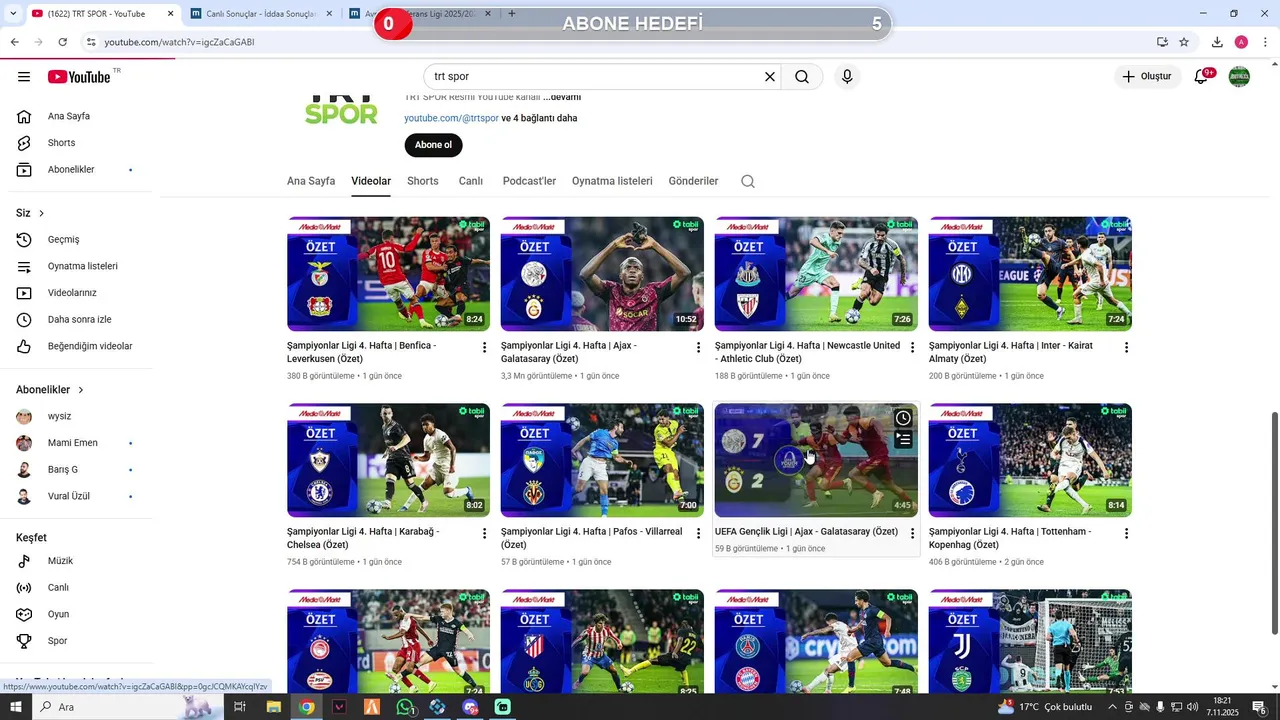Open Inter - Kairat Almaty video title
Screen dimensions: 1280x720
(1010, 352)
